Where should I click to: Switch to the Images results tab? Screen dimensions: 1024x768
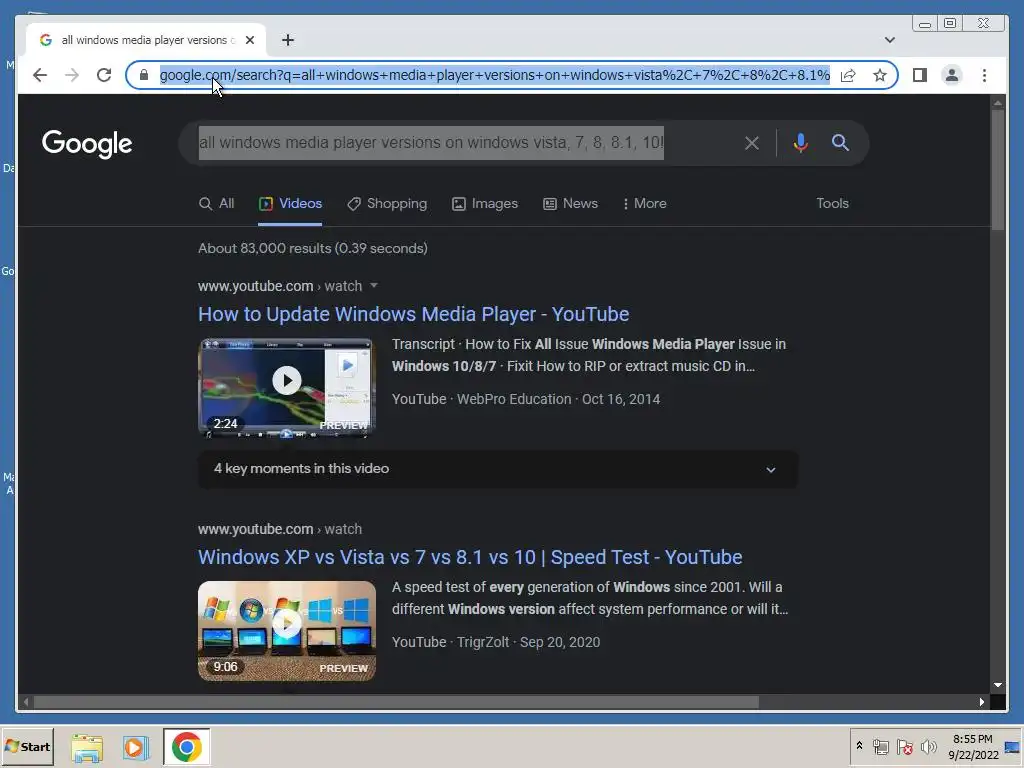tap(485, 204)
